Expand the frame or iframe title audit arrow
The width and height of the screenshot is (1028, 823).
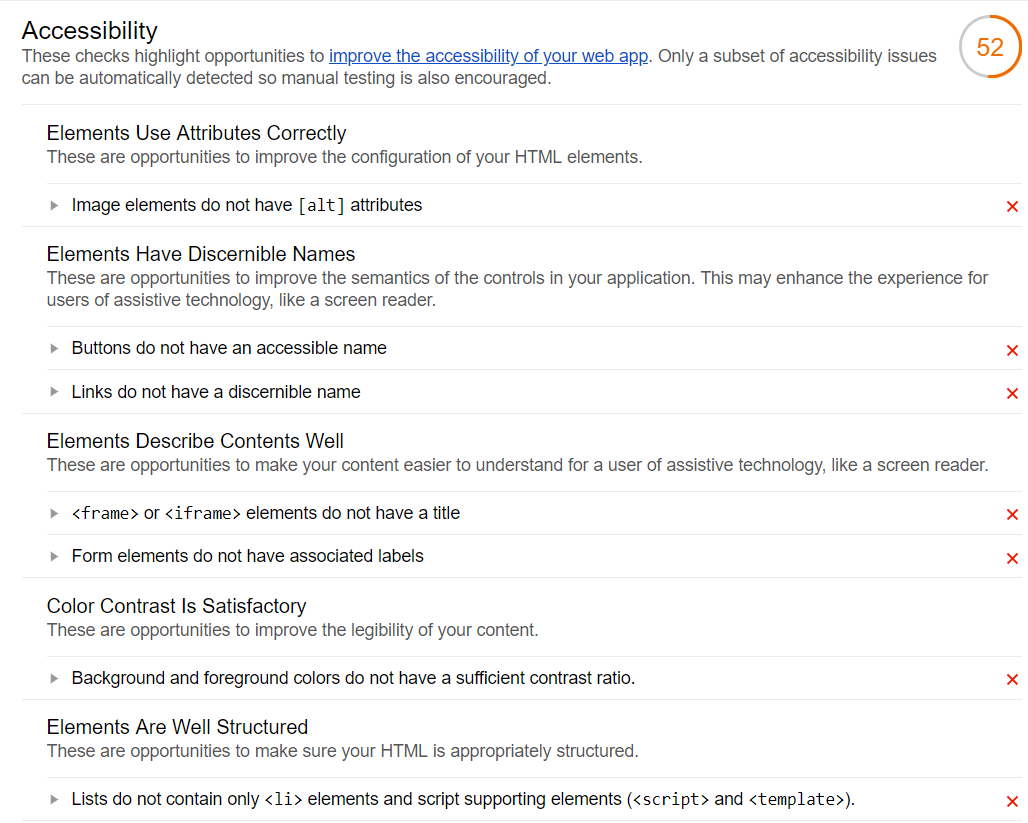55,514
